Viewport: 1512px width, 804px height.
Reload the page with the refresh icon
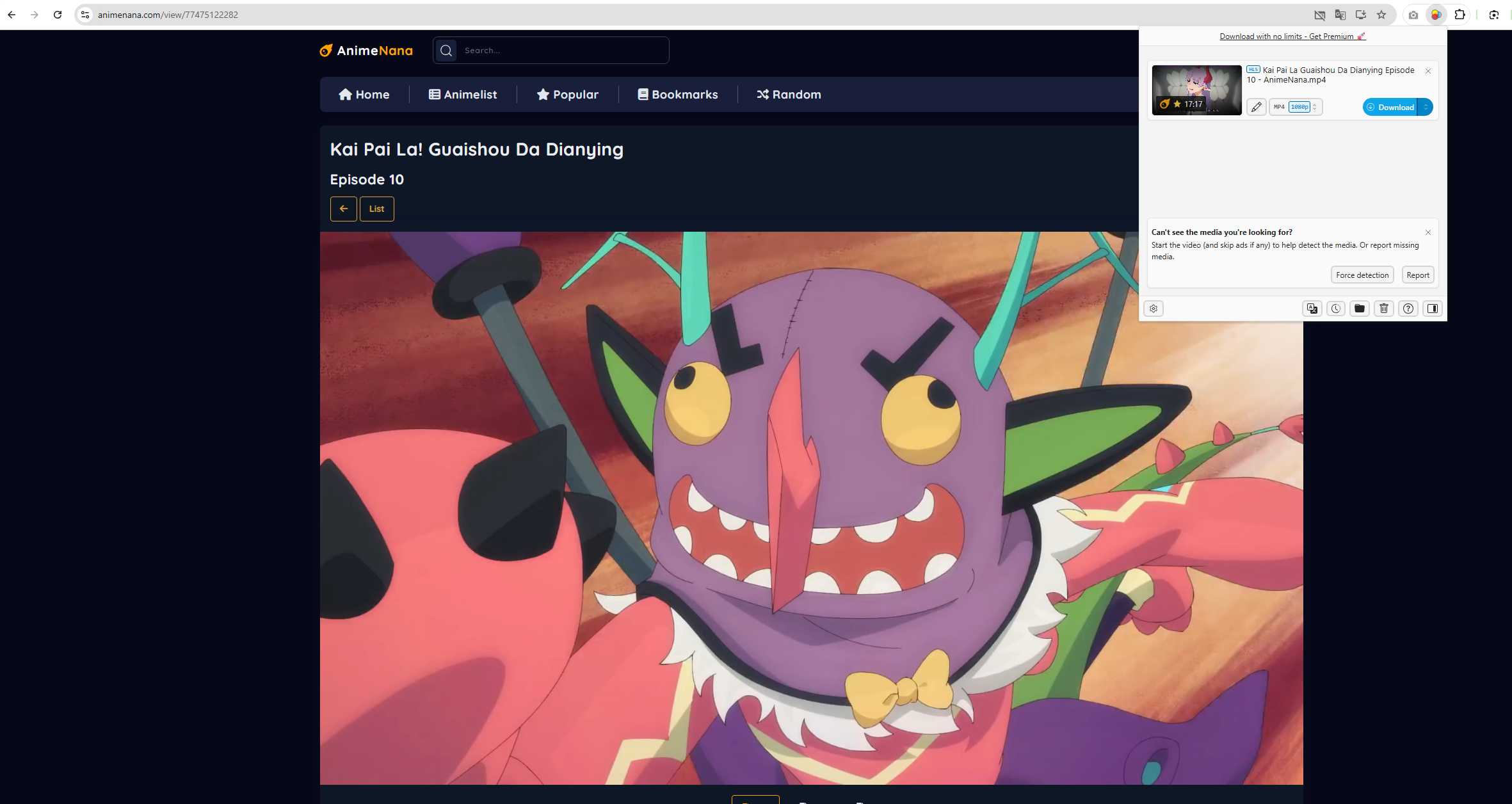[x=58, y=15]
